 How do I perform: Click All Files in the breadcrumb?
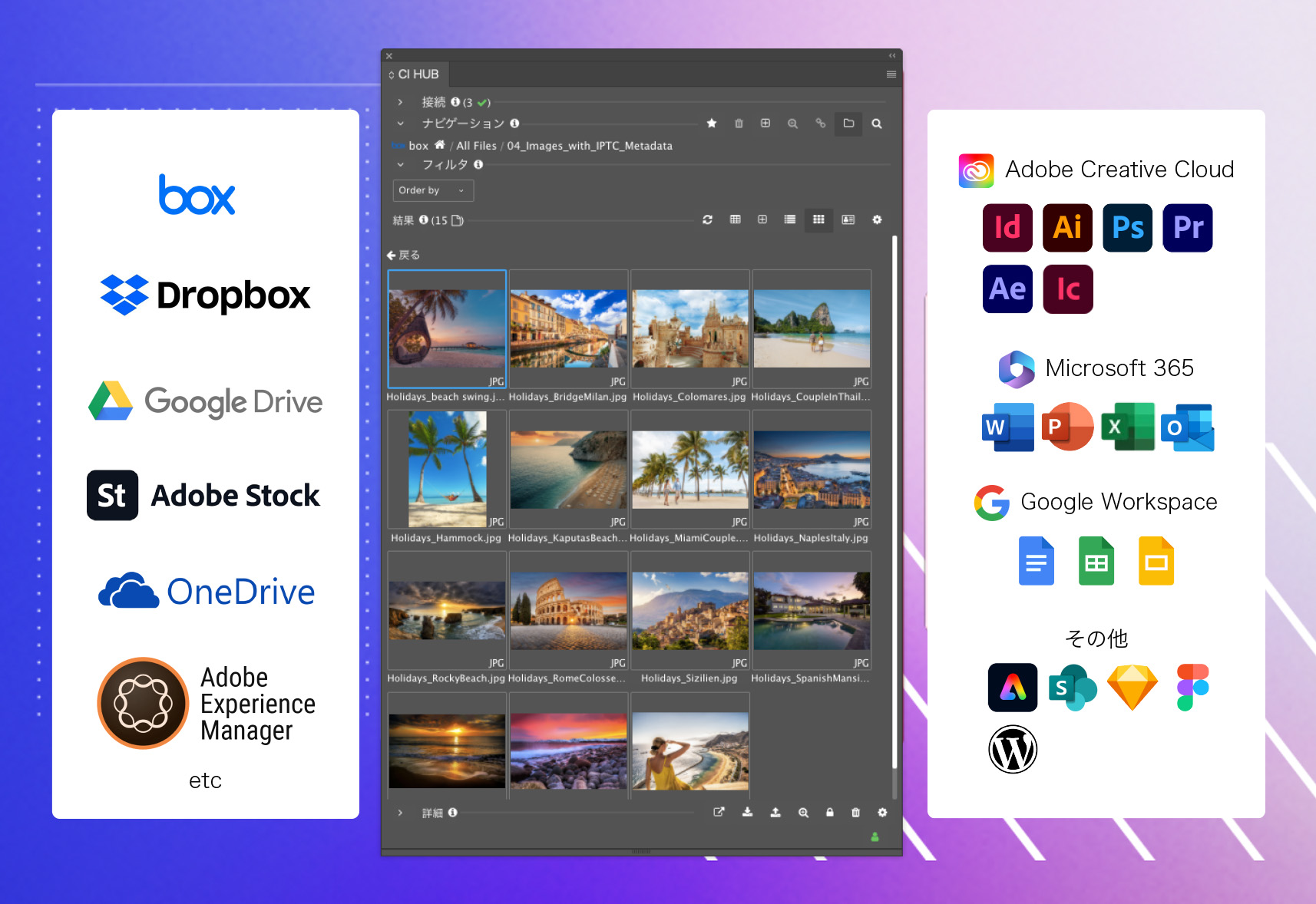coord(476,146)
